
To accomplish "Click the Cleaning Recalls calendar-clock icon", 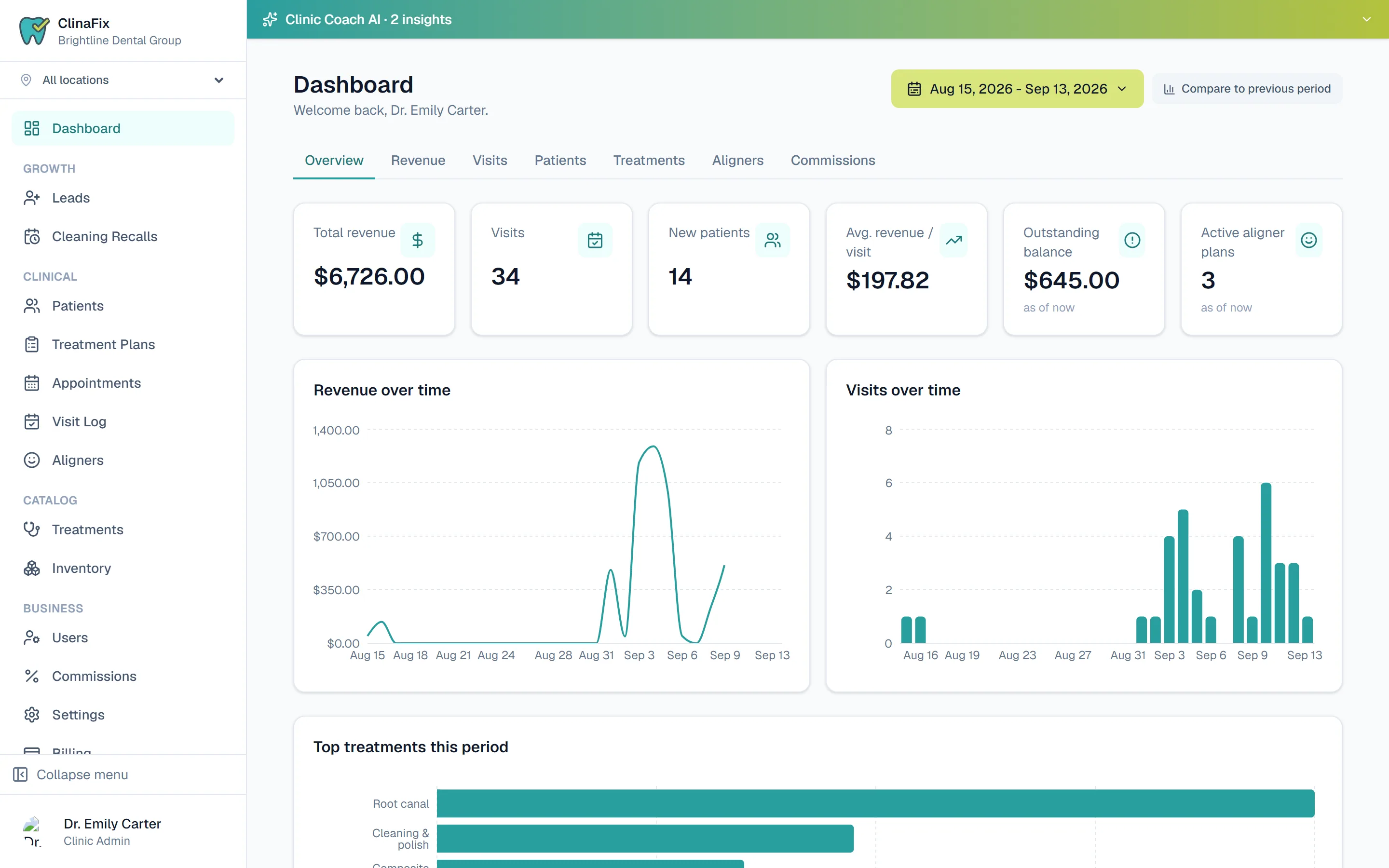I will pyautogui.click(x=31, y=236).
